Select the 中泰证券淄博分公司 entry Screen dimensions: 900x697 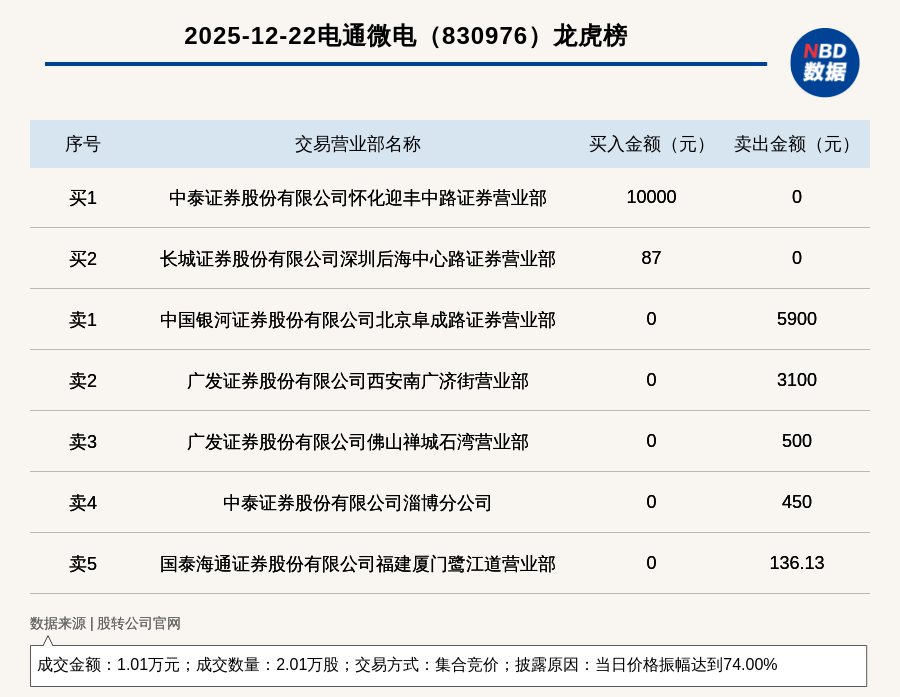tap(357, 503)
